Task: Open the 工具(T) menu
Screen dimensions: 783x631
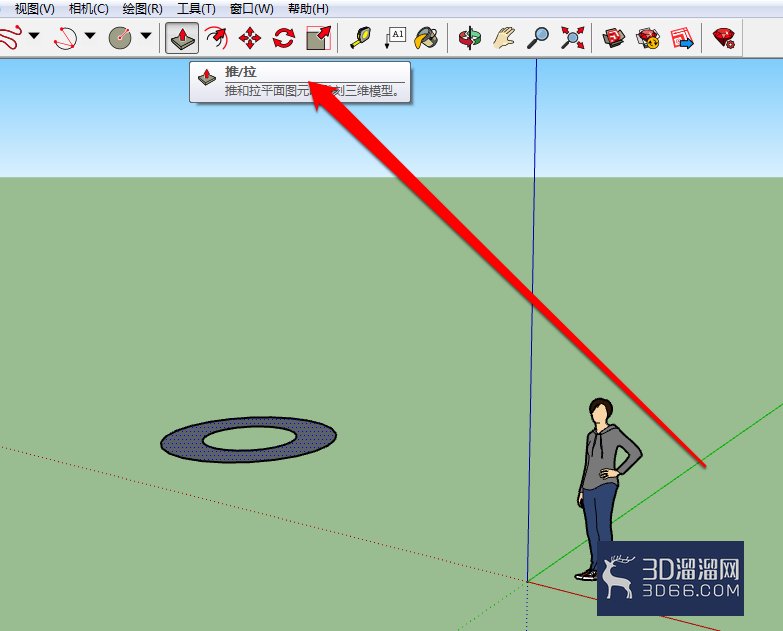Action: pos(196,8)
